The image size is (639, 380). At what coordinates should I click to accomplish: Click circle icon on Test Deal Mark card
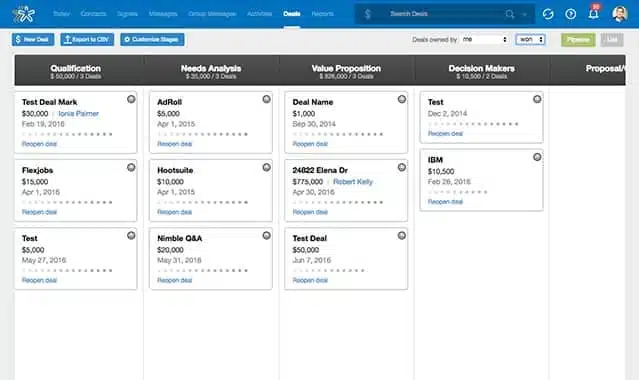131,99
